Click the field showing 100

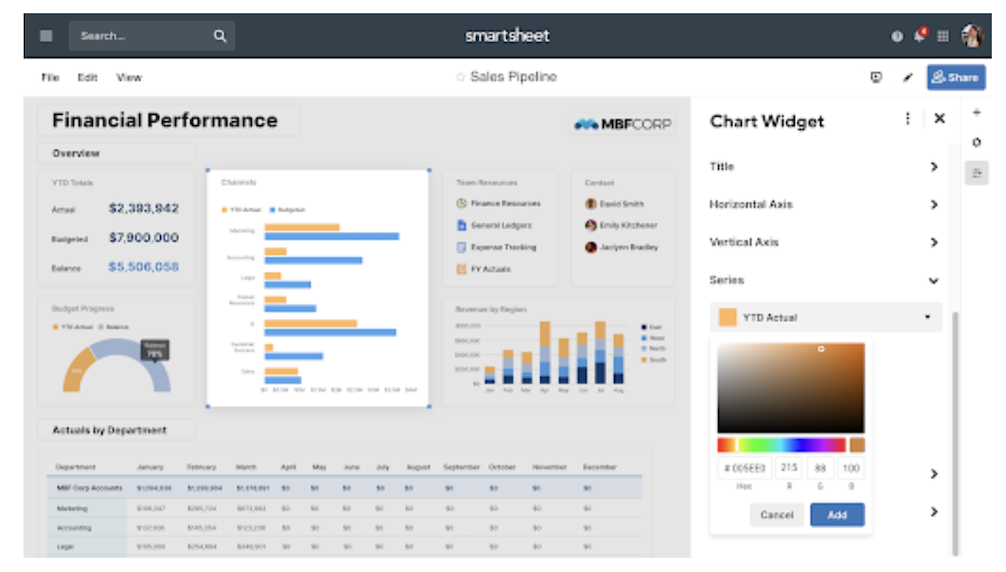tap(851, 468)
